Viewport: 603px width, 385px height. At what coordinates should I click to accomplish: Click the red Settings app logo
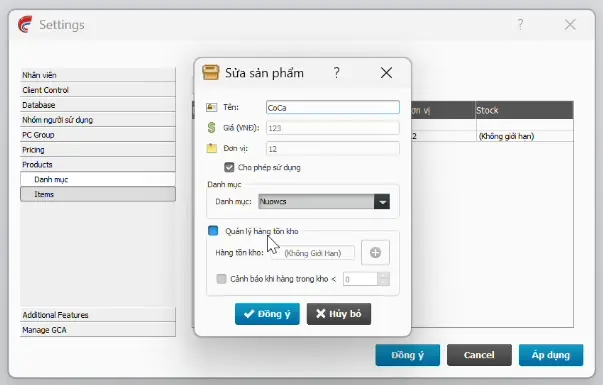point(25,25)
